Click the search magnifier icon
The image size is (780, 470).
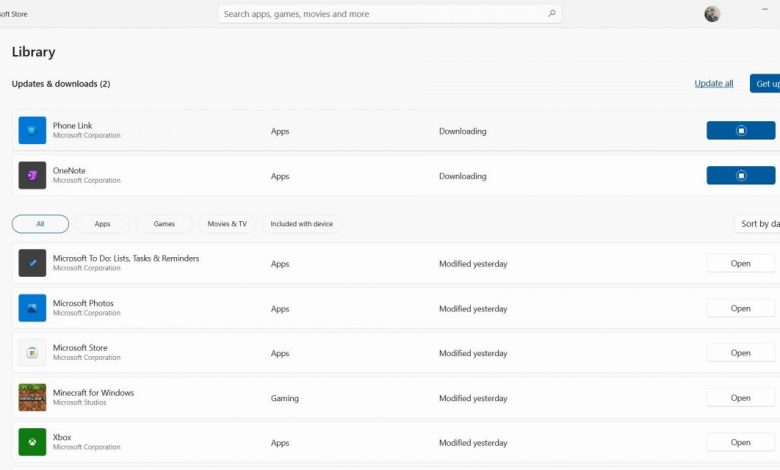(552, 13)
